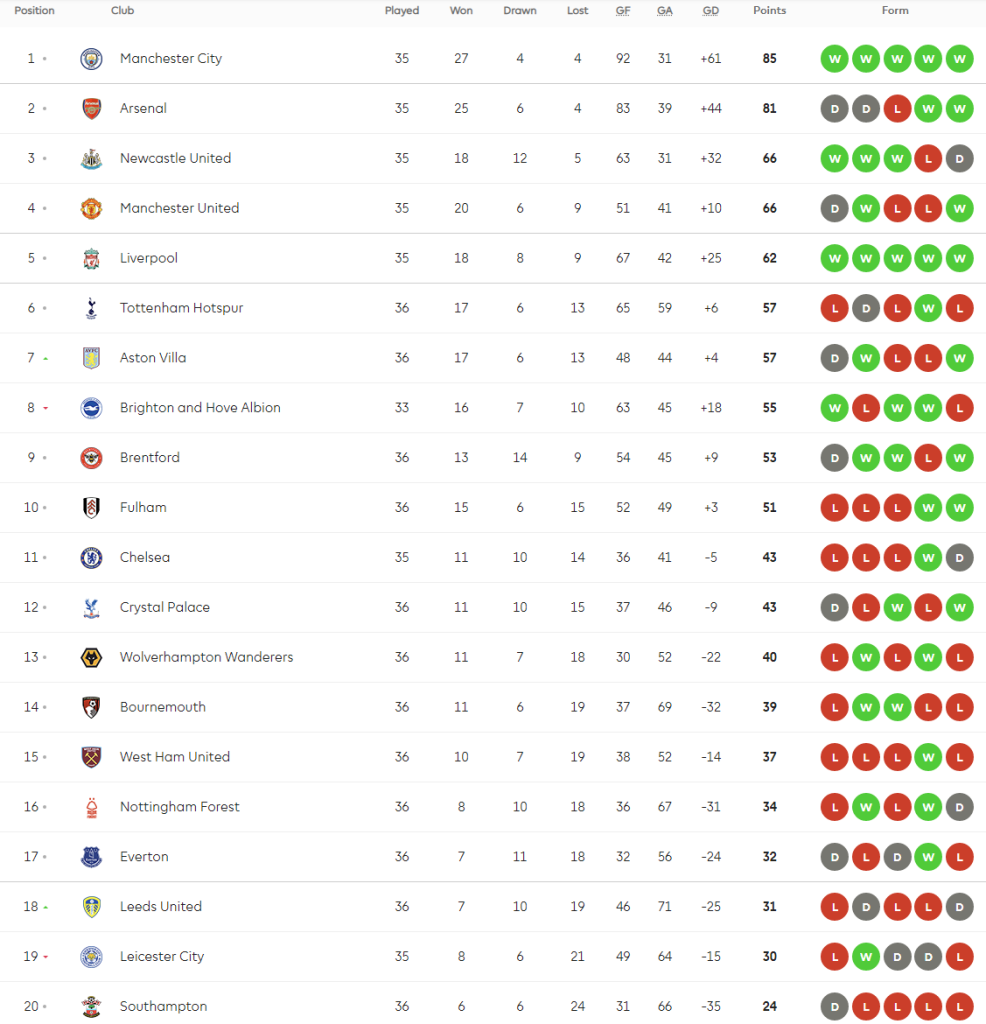Image resolution: width=986 pixels, height=1024 pixels.
Task: Click the GA column header
Action: tap(665, 11)
